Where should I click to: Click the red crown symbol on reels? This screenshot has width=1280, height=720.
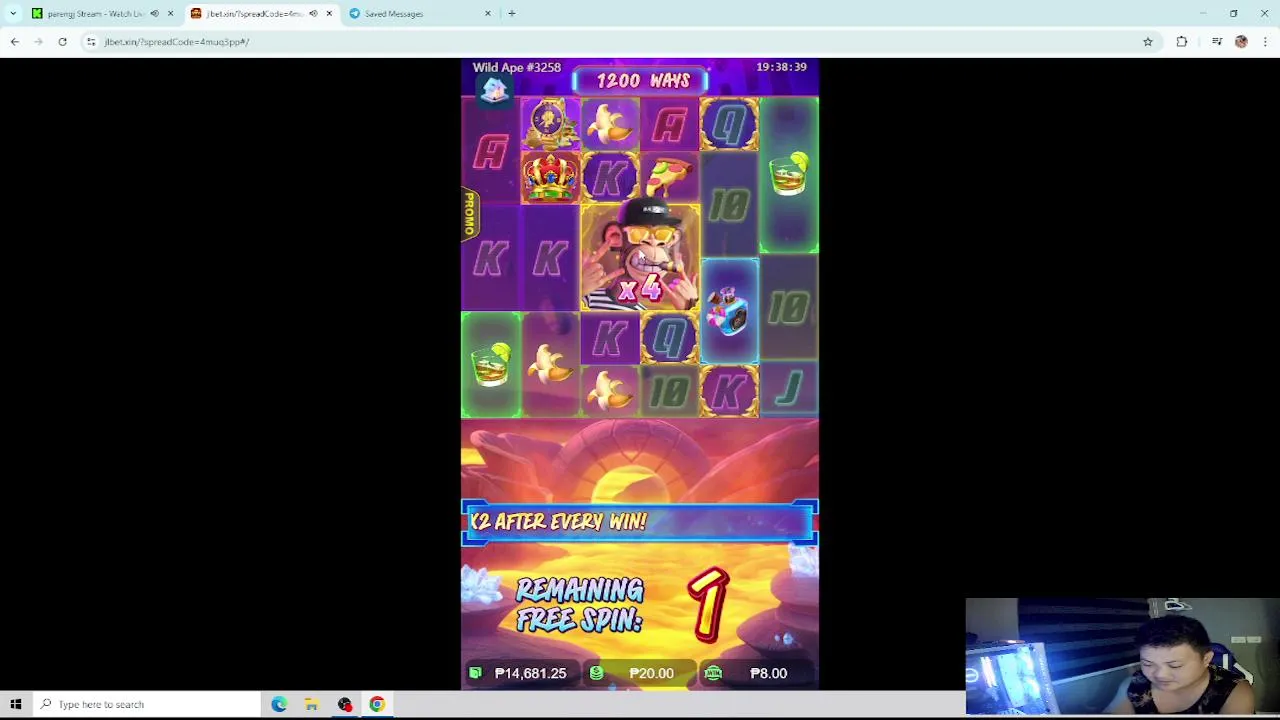tap(550, 178)
